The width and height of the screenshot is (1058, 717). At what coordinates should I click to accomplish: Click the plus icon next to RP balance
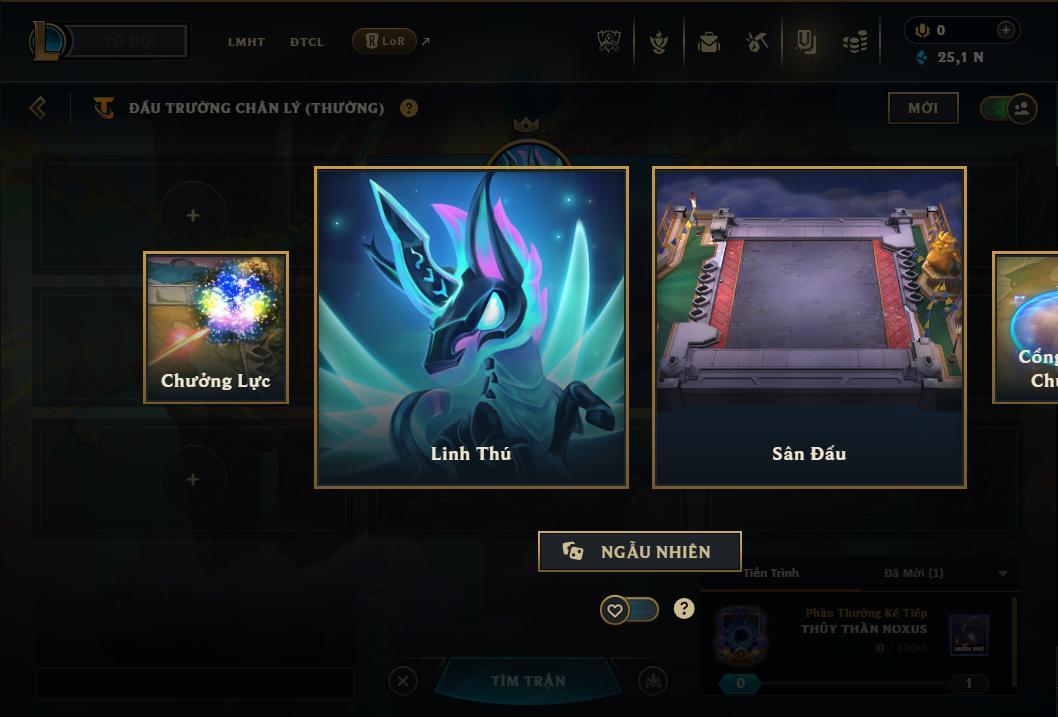1005,30
